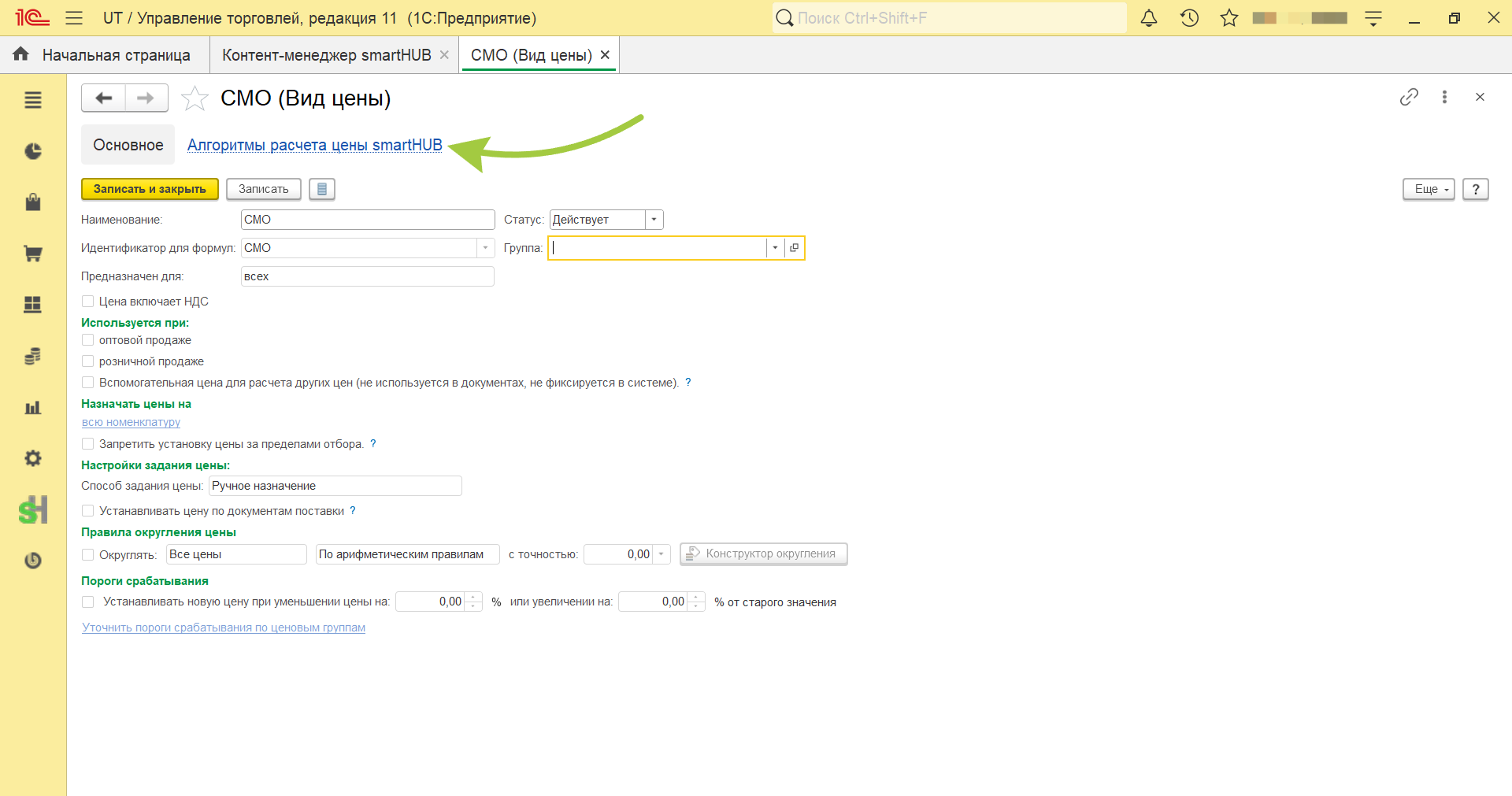Adjust the decrease percent spinner
This screenshot has width=1512, height=796.
tap(473, 602)
